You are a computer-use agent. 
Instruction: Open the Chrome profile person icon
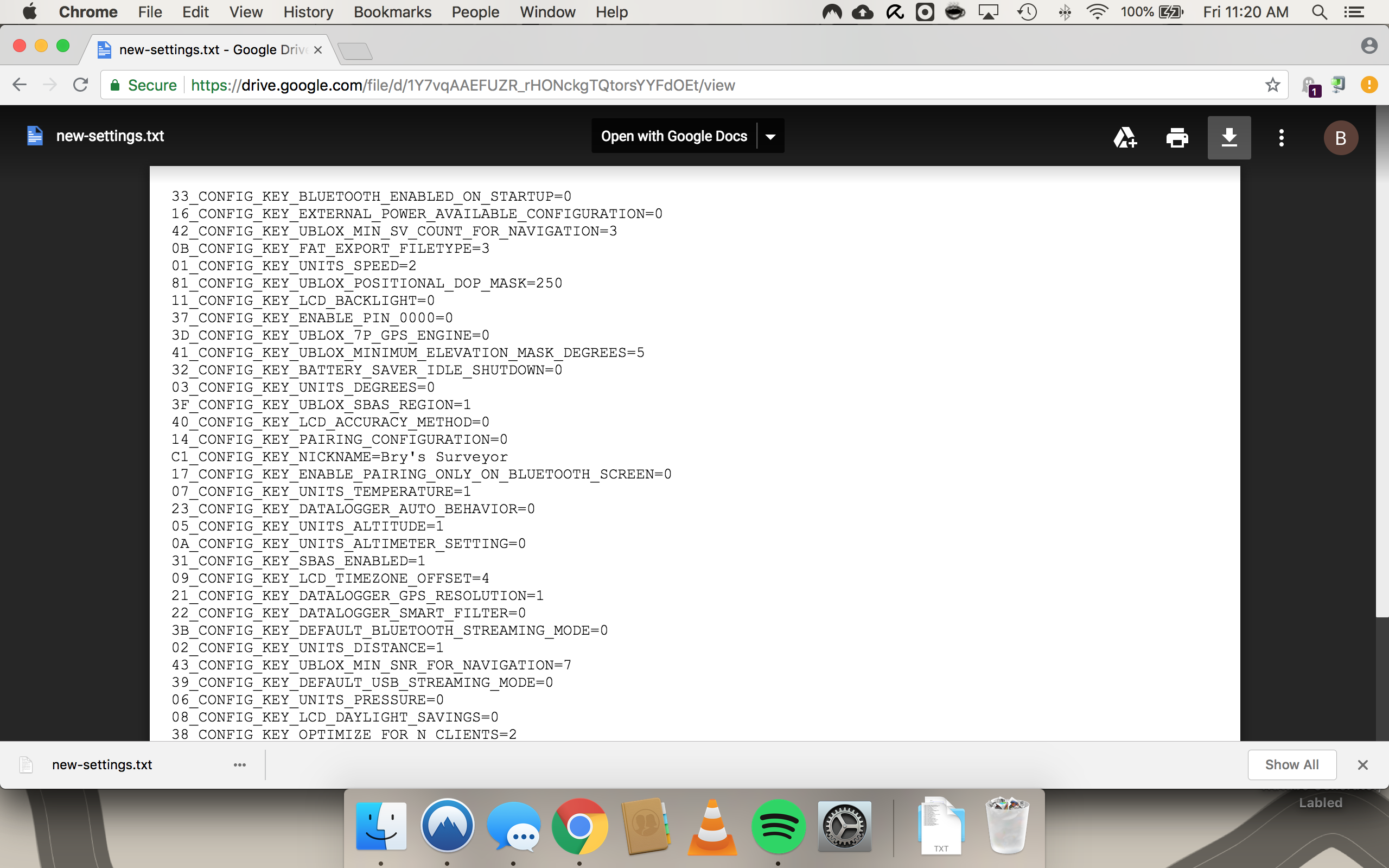1369,46
